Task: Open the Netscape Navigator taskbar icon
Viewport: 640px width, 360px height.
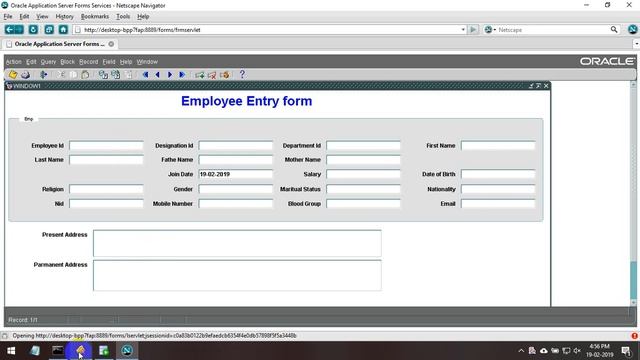Action: pos(127,350)
